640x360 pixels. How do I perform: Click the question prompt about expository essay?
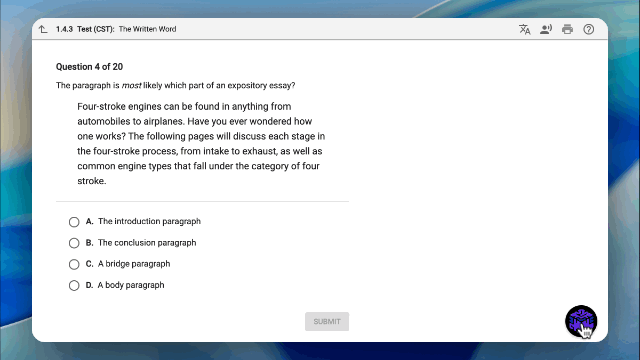pos(176,85)
